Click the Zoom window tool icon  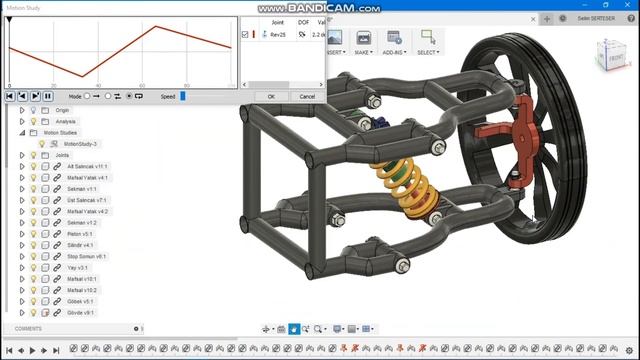pos(306,329)
